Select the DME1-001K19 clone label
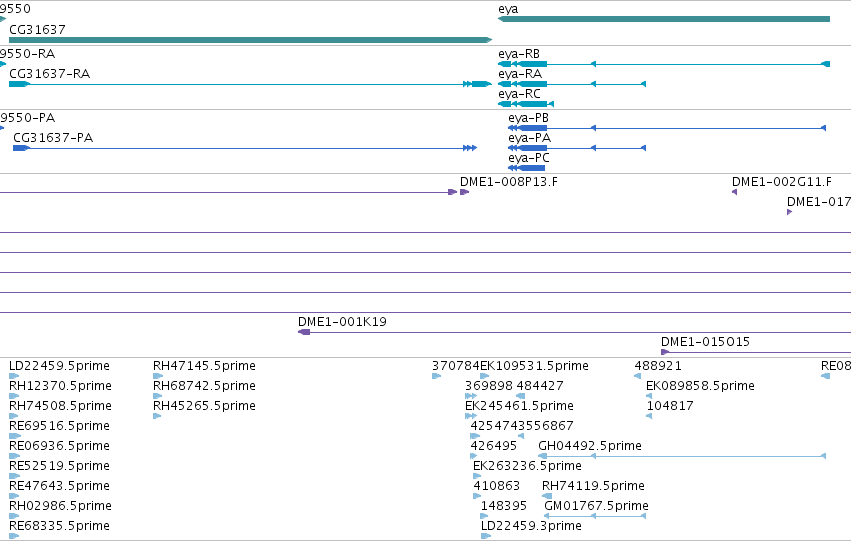The height and width of the screenshot is (541, 851). [x=342, y=322]
